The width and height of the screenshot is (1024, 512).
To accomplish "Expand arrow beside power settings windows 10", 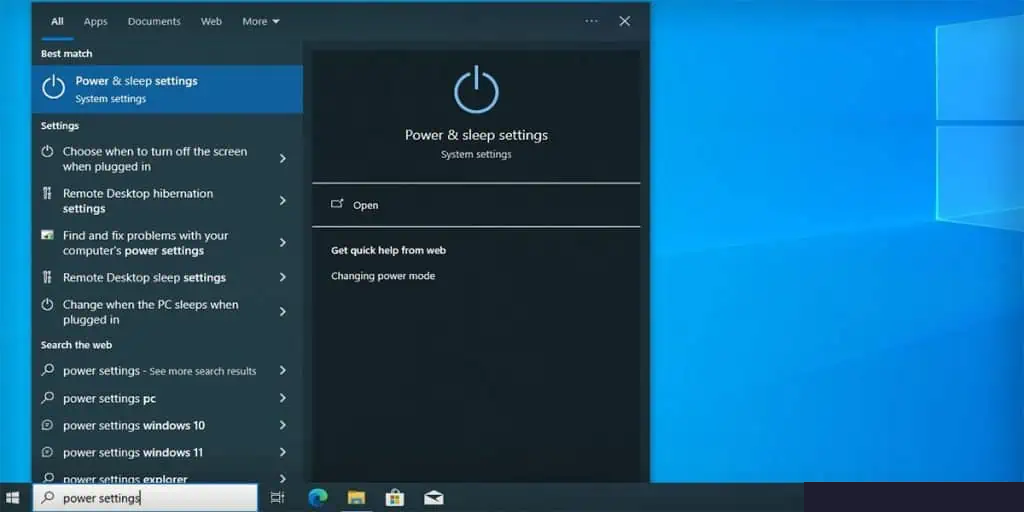I will (x=283, y=425).
